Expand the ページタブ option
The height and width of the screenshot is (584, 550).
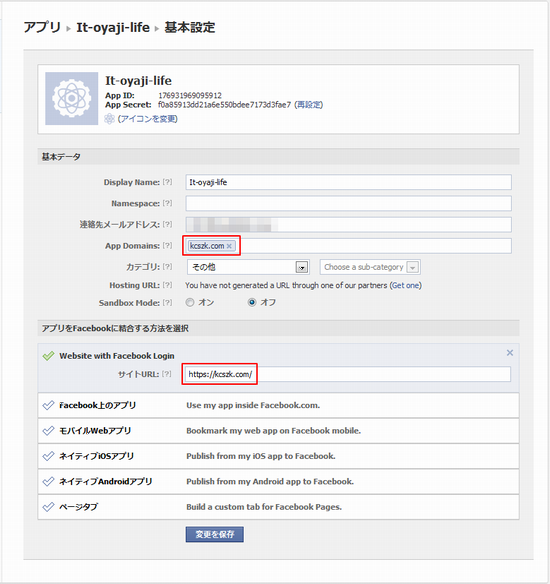(x=279, y=507)
